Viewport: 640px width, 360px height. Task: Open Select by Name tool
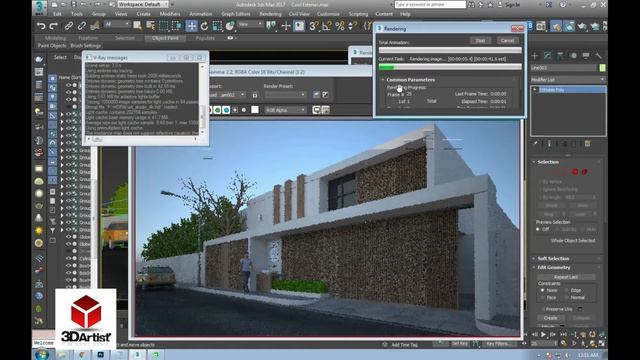150,26
